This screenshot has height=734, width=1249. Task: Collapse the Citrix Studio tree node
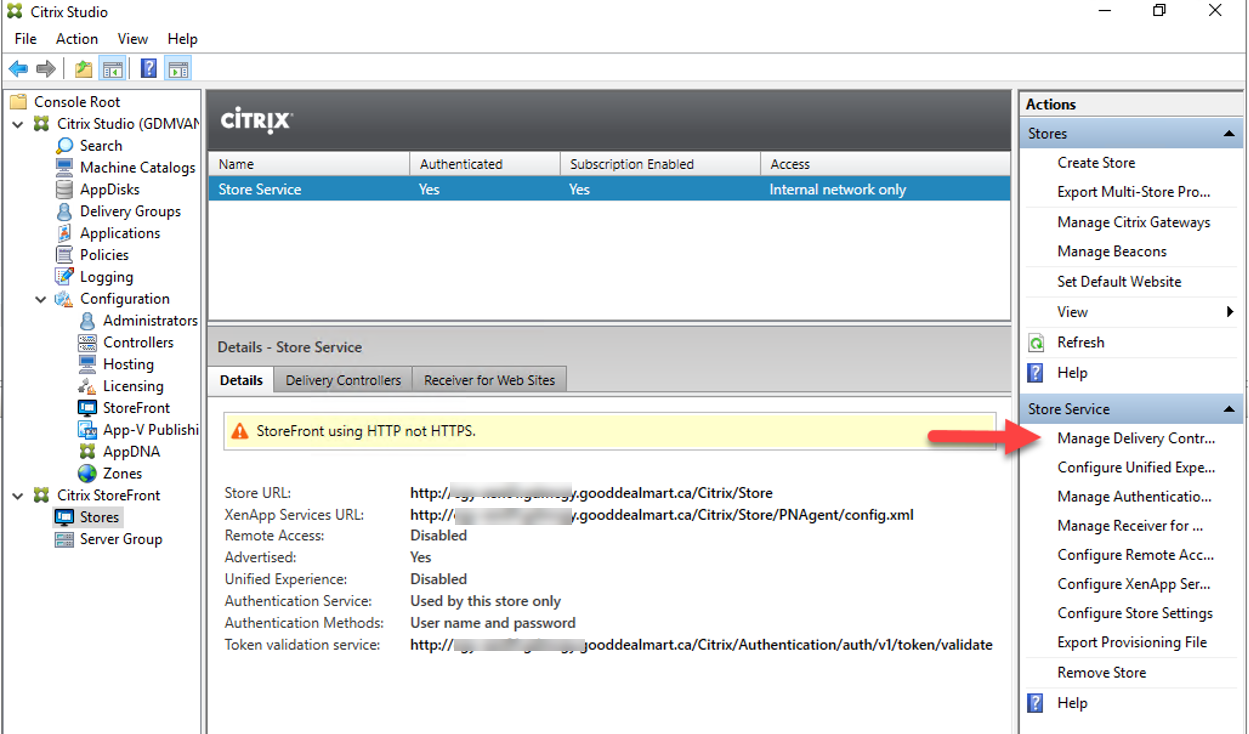coord(18,124)
